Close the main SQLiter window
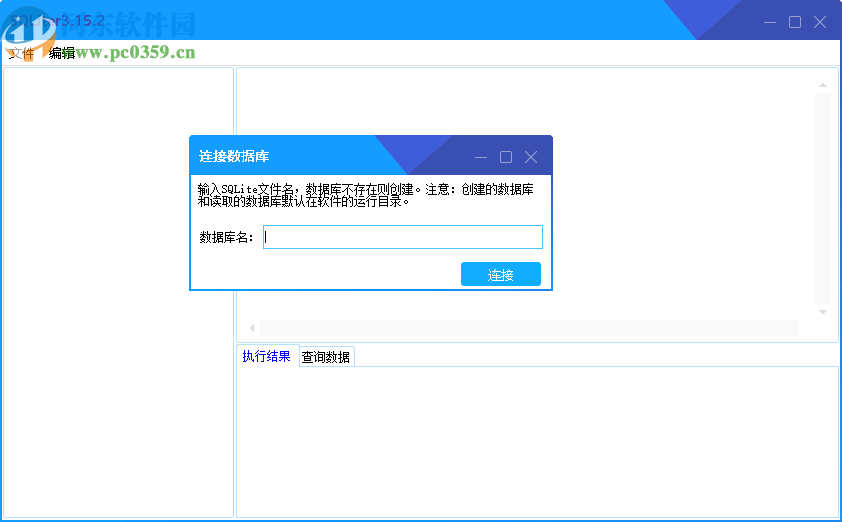 click(x=820, y=22)
